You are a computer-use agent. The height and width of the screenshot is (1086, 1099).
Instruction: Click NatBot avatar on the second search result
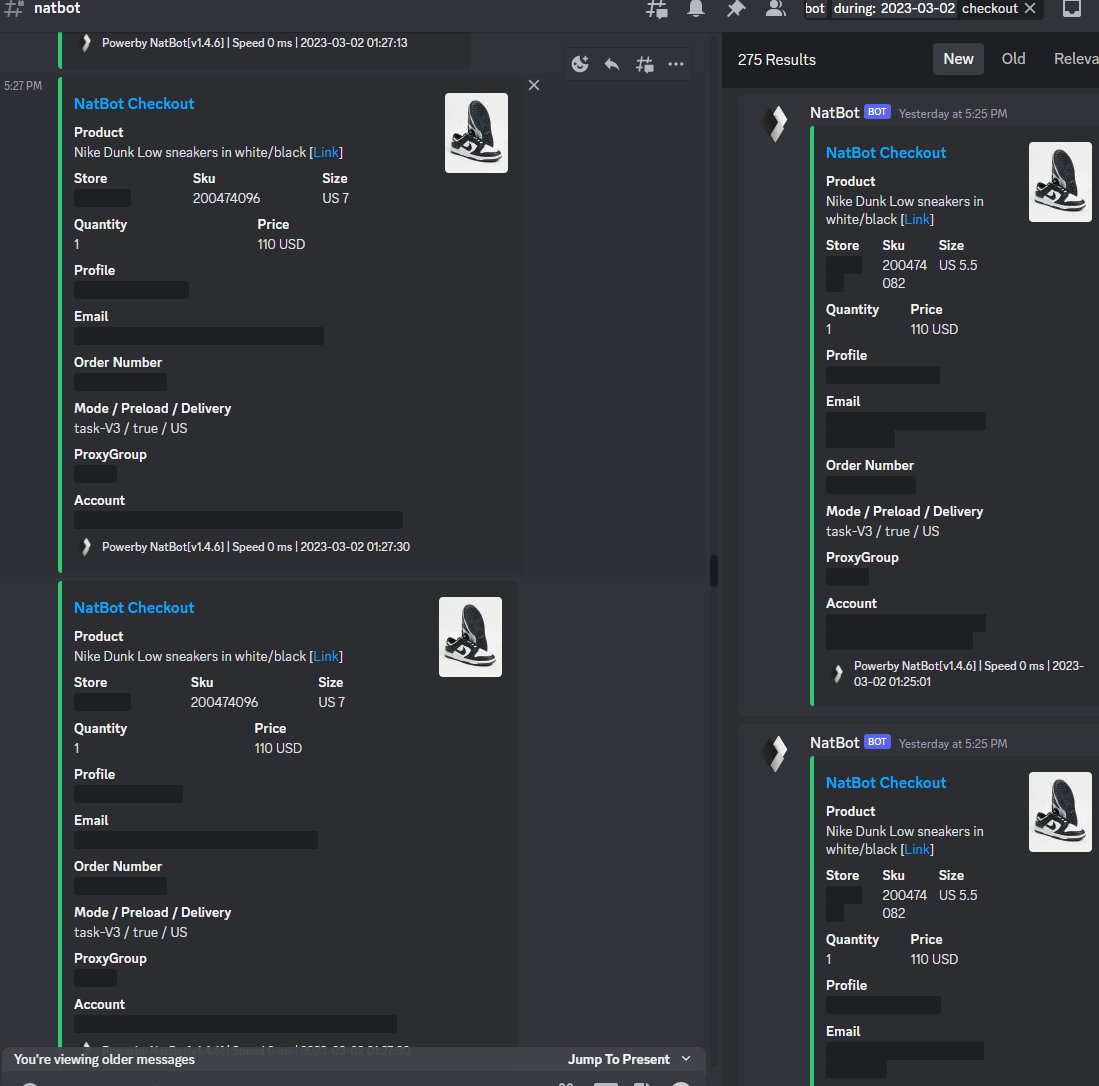(777, 754)
